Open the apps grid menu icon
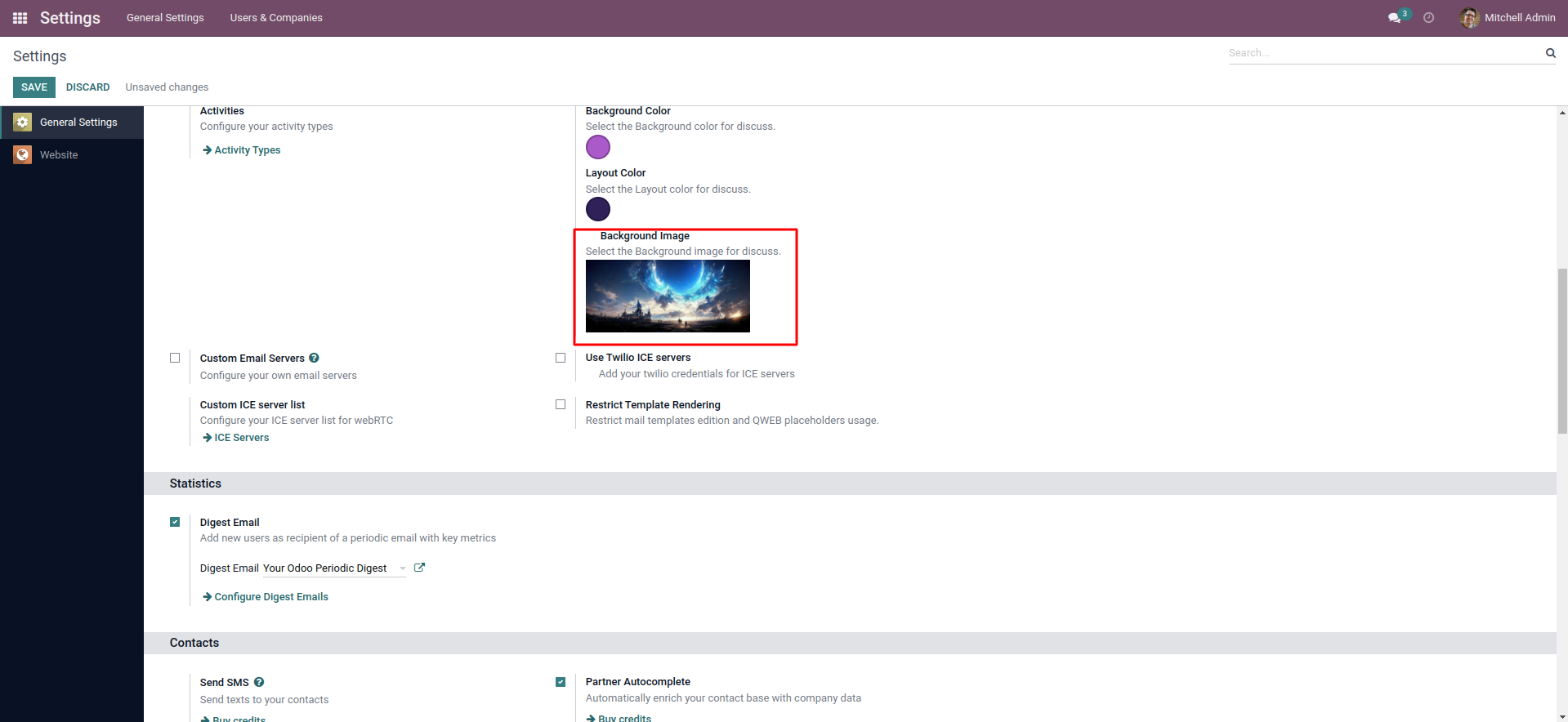This screenshot has height=722, width=1568. point(20,18)
